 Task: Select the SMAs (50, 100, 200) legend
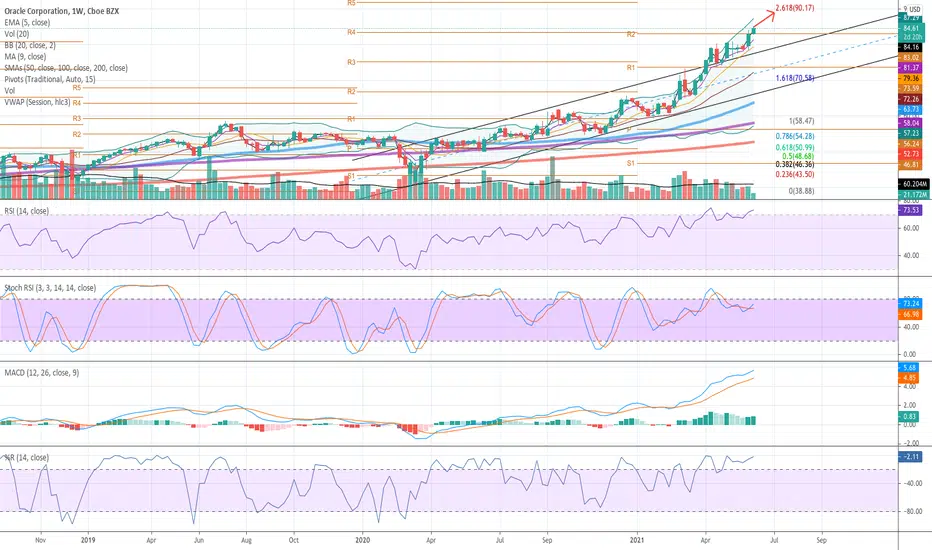coord(66,68)
